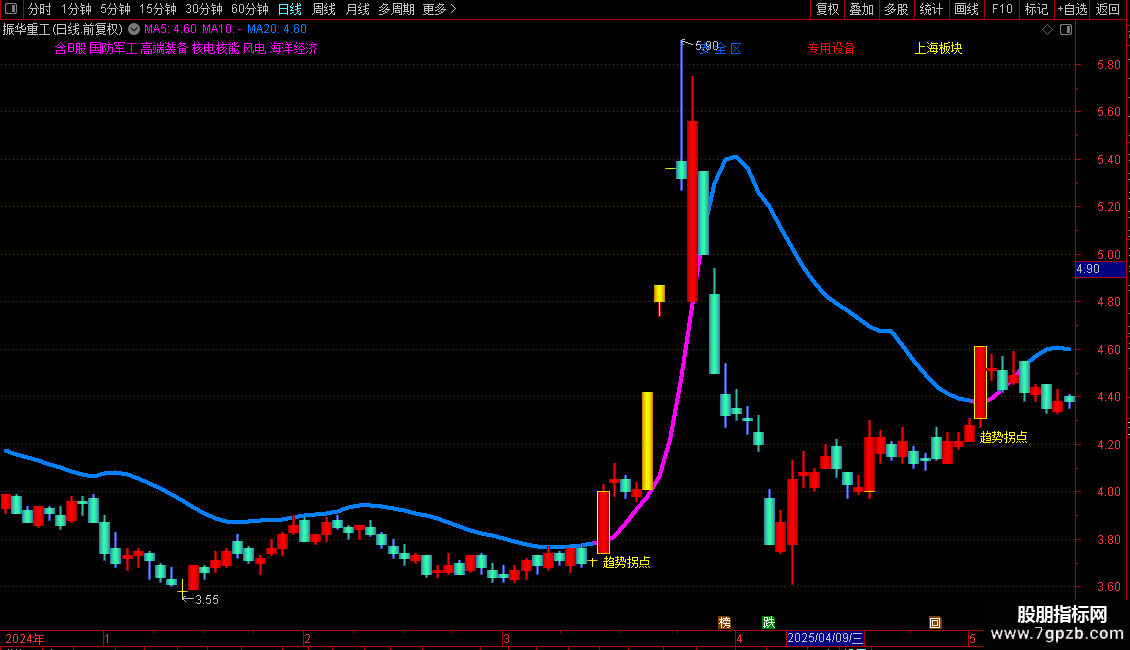This screenshot has width=1130, height=650.
Task: Click the tall red candle peaking near 5.60
Action: [x=693, y=211]
